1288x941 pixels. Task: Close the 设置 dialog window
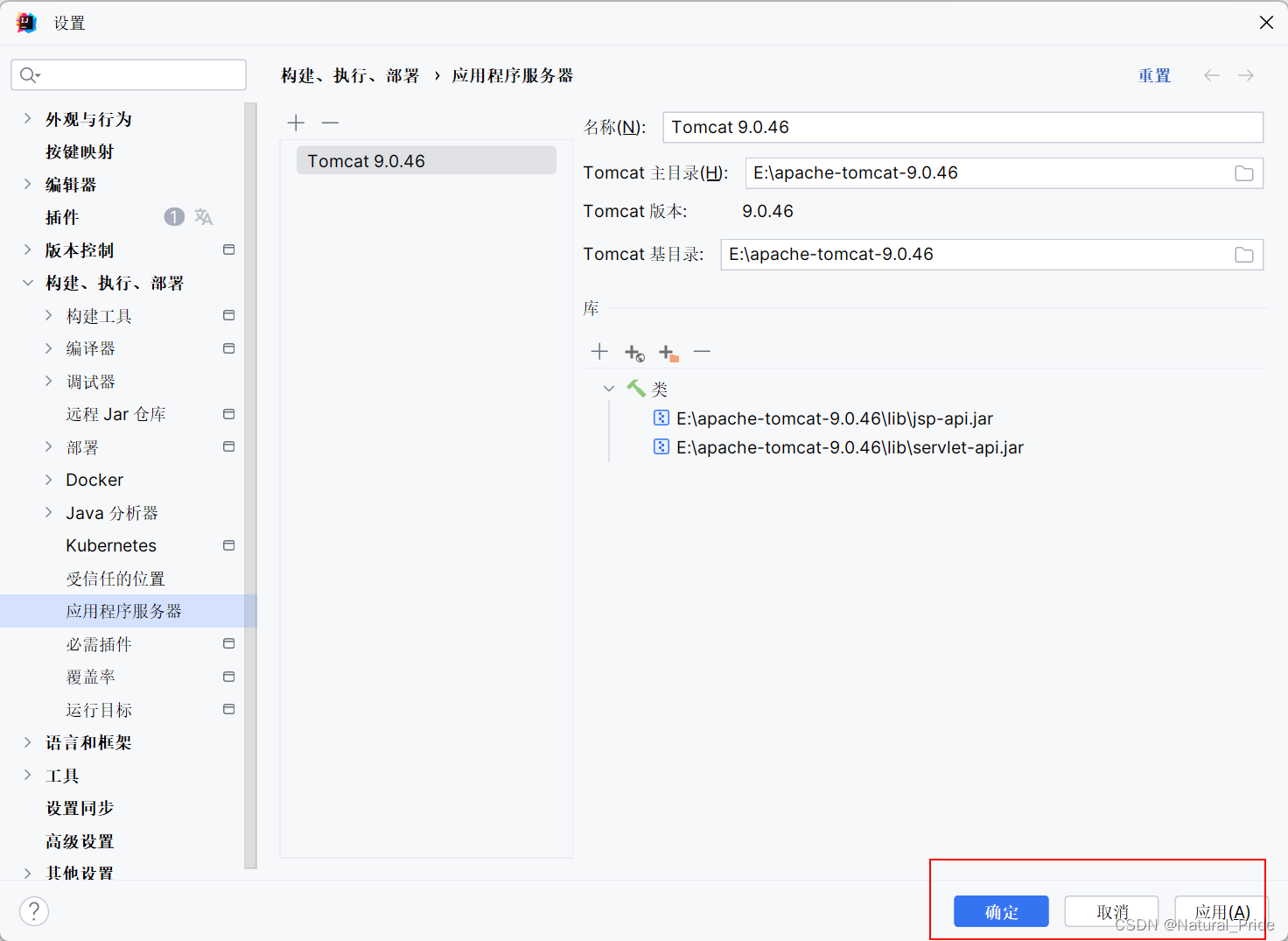[x=1266, y=23]
